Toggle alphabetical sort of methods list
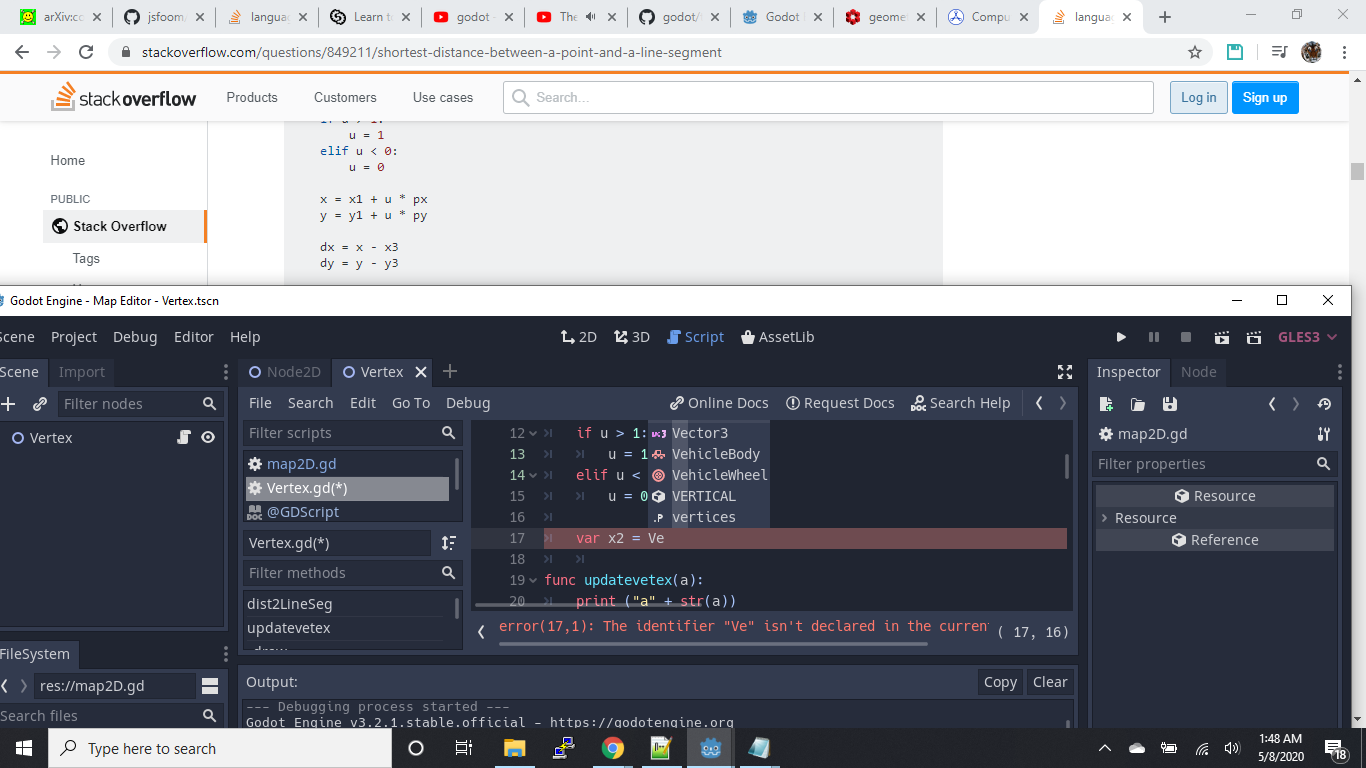1366x768 pixels. (x=449, y=543)
